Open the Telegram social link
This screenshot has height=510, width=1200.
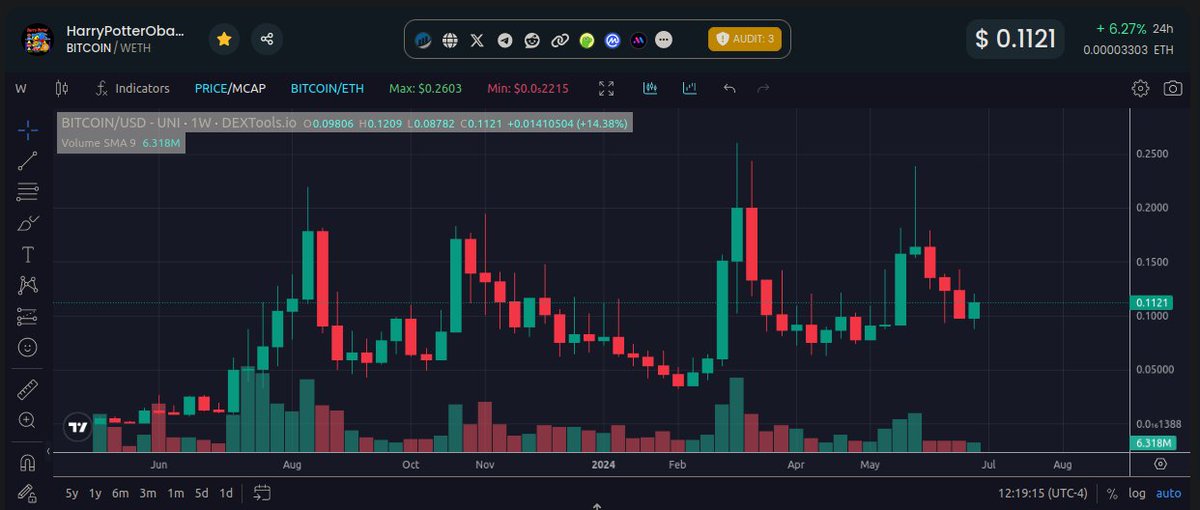click(505, 40)
